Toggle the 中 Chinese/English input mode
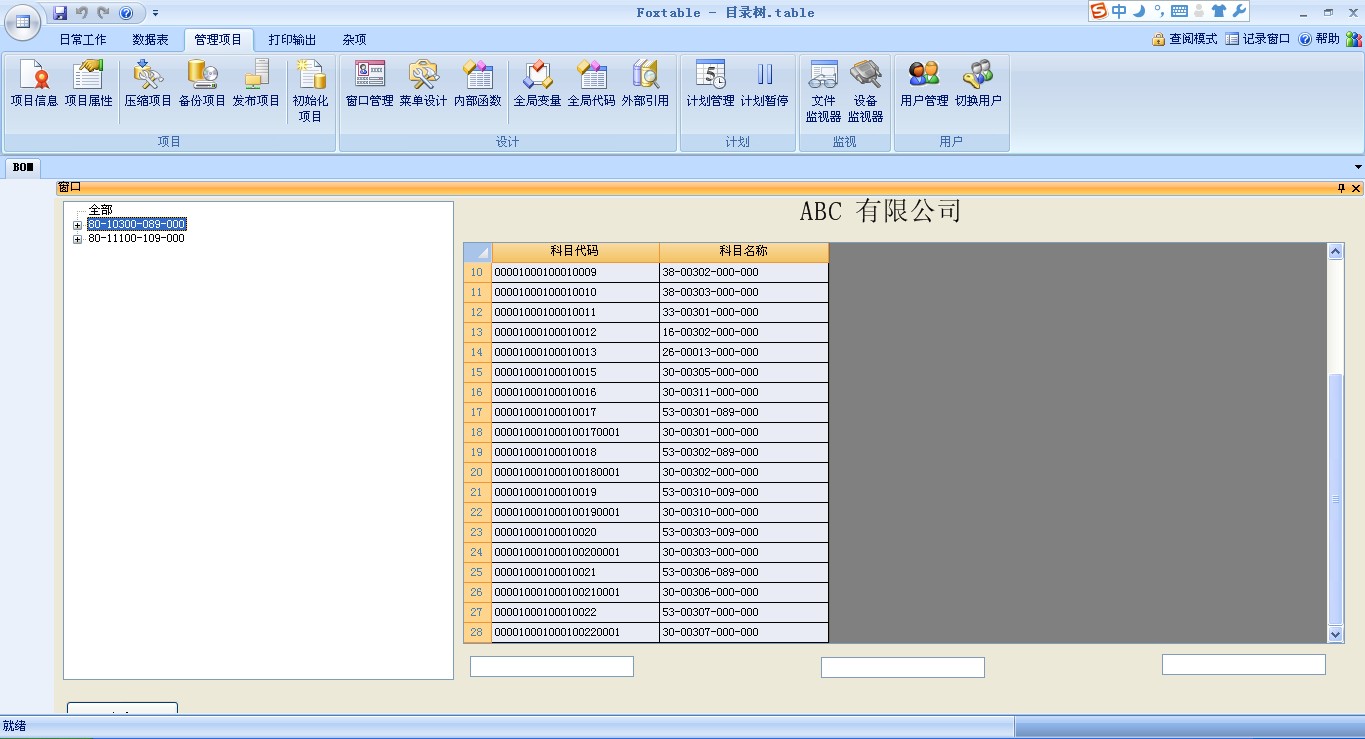 [1119, 11]
